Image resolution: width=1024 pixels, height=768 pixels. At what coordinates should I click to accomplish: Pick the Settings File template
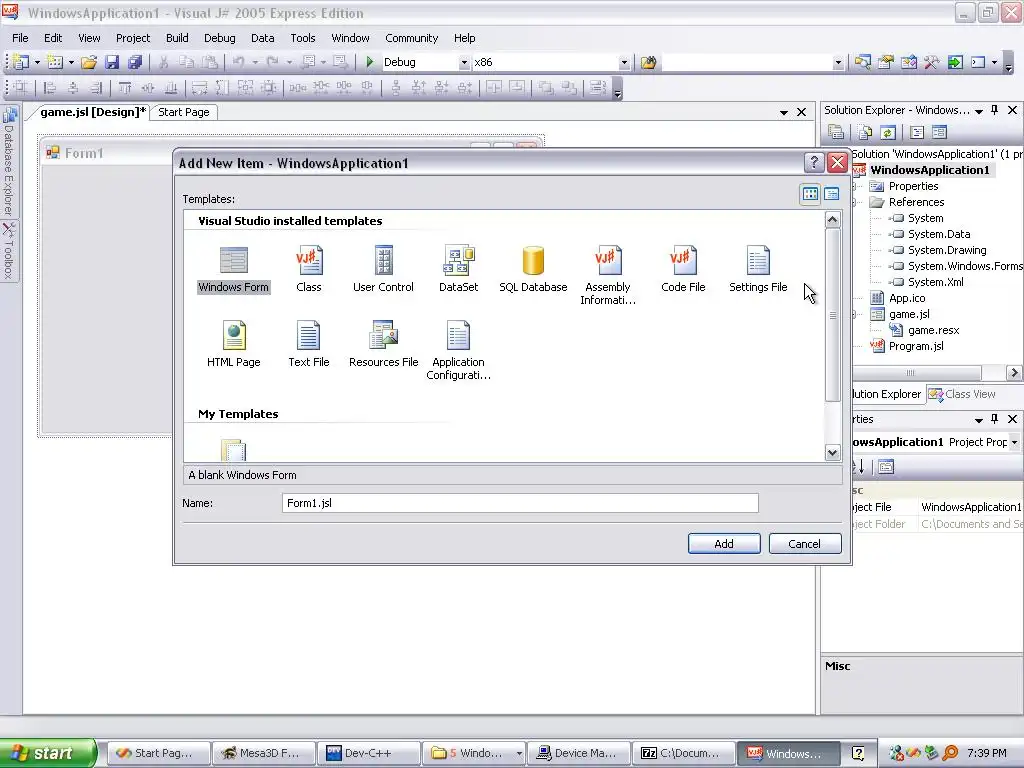pos(758,270)
